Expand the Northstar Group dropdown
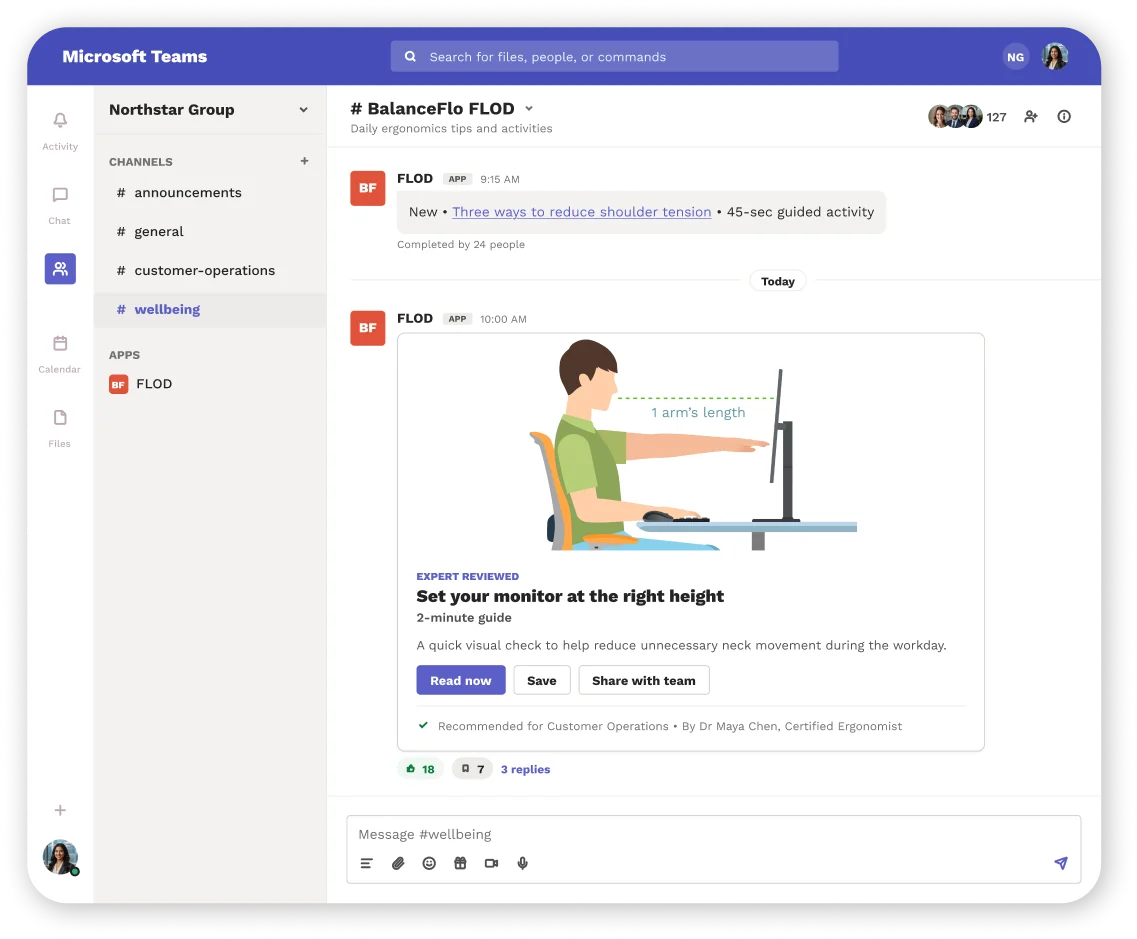1137x939 pixels. click(303, 109)
